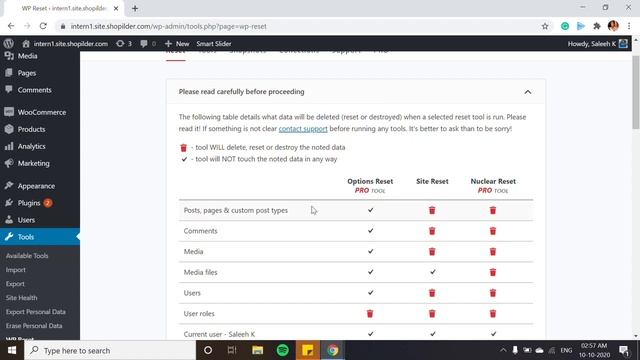Click the New content button
The width and height of the screenshot is (640, 360).
click(x=177, y=44)
